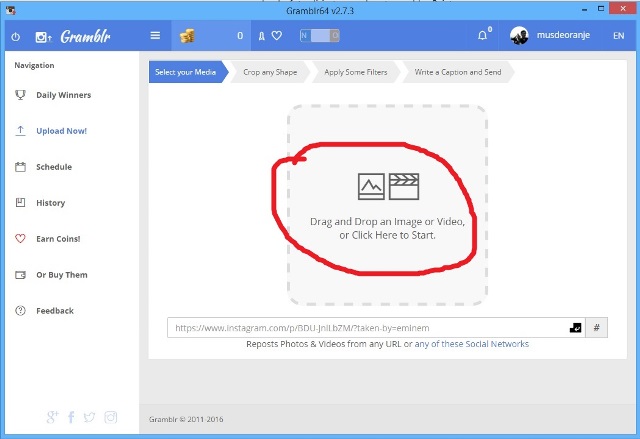Maximize the Gramblr64 window
The height and width of the screenshot is (439, 640).
point(601,9)
